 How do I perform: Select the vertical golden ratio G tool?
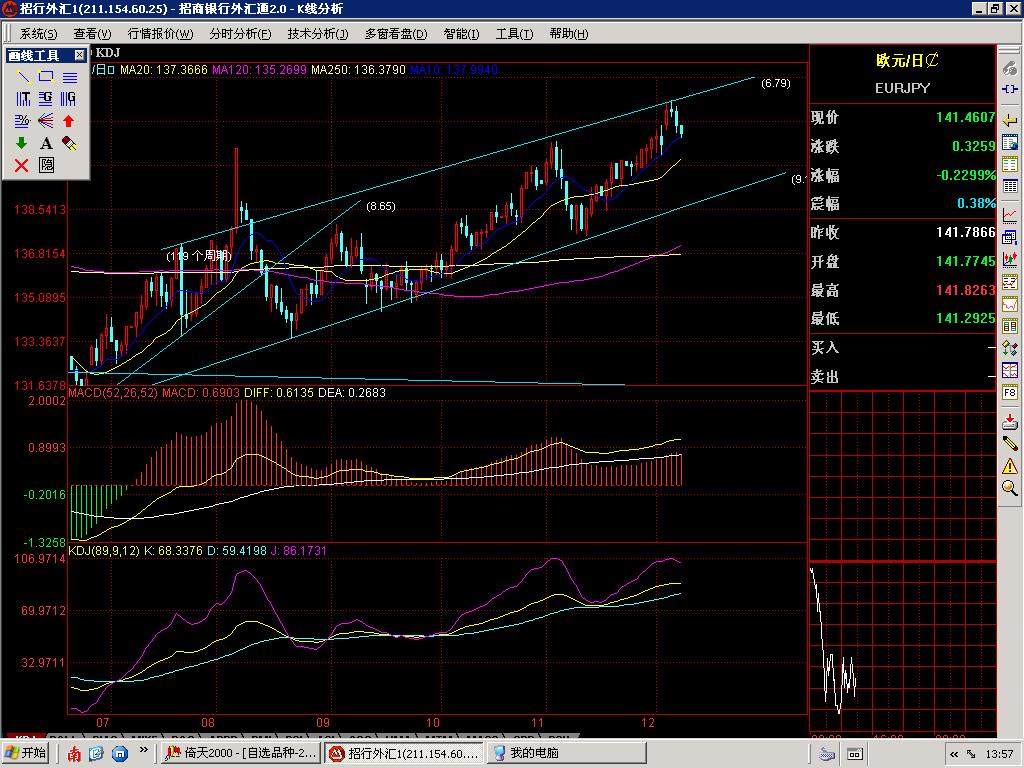(x=69, y=99)
